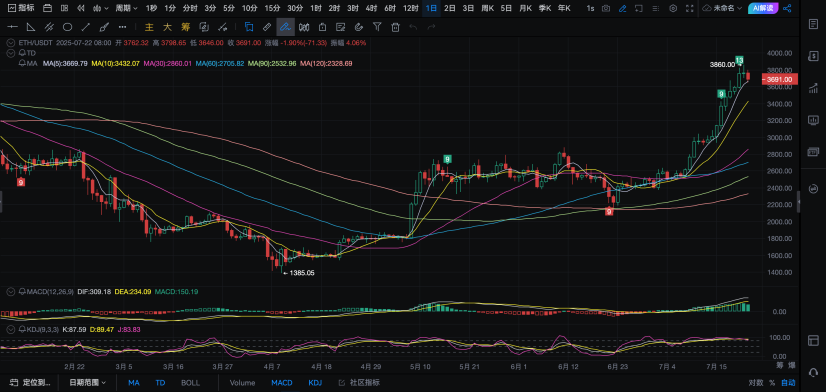The image size is (826, 392).
Task: Open chart settings gear icon
Action: point(673,8)
